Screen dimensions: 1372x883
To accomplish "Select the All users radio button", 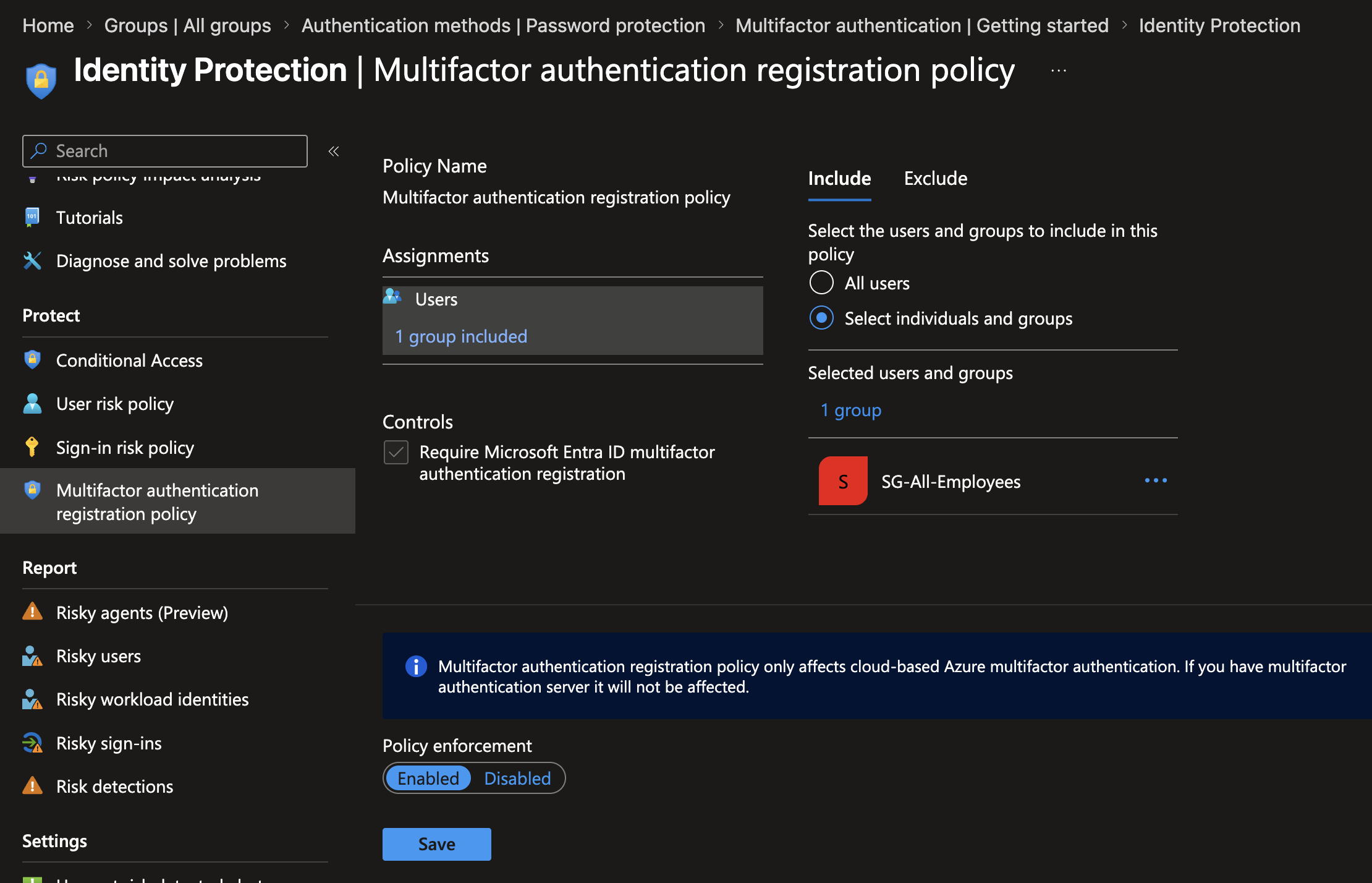I will pos(821,283).
